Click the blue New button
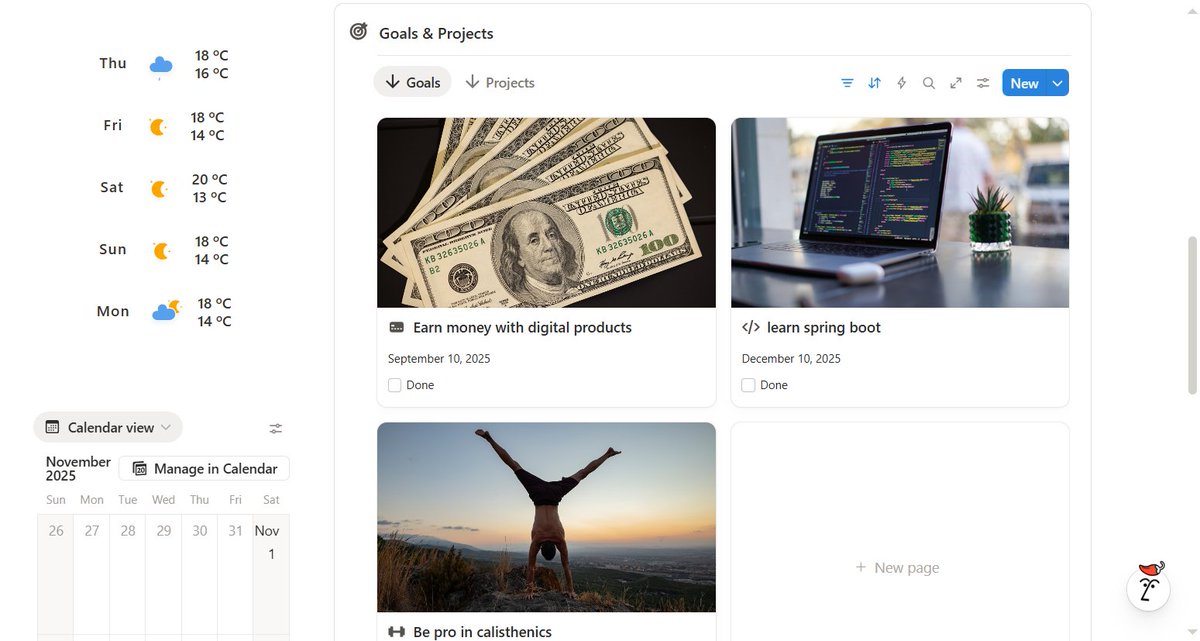This screenshot has height=641, width=1200. click(x=1024, y=83)
